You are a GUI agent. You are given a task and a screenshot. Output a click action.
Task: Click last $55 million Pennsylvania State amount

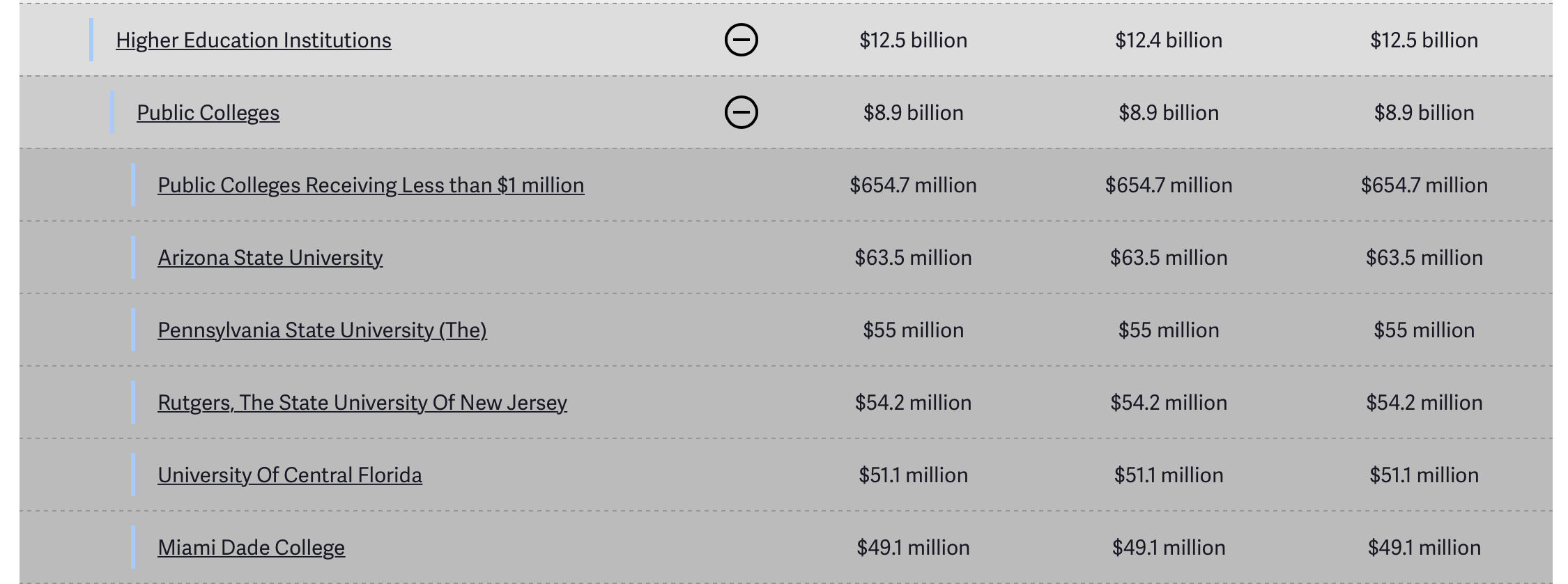(x=1424, y=330)
